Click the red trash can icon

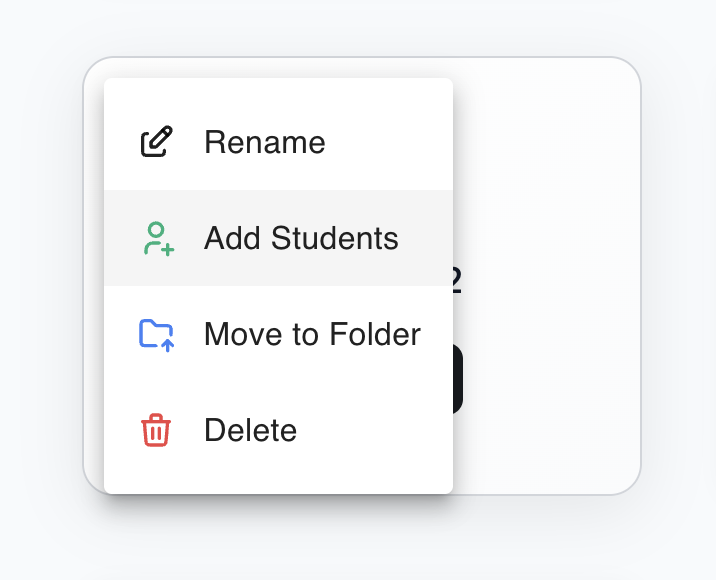pyautogui.click(x=156, y=430)
